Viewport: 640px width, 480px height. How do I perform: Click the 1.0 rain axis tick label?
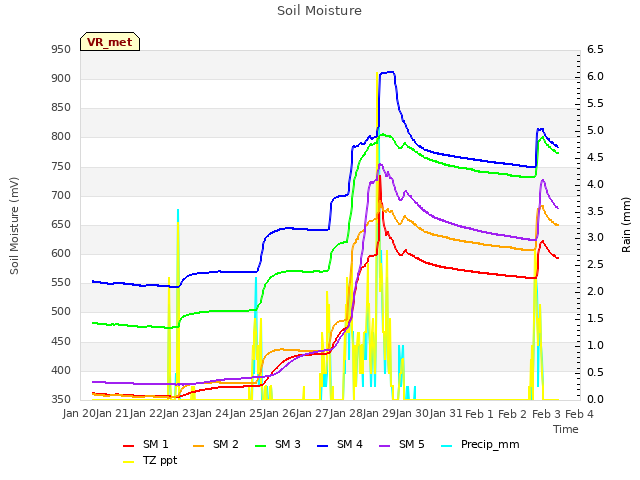click(595, 345)
